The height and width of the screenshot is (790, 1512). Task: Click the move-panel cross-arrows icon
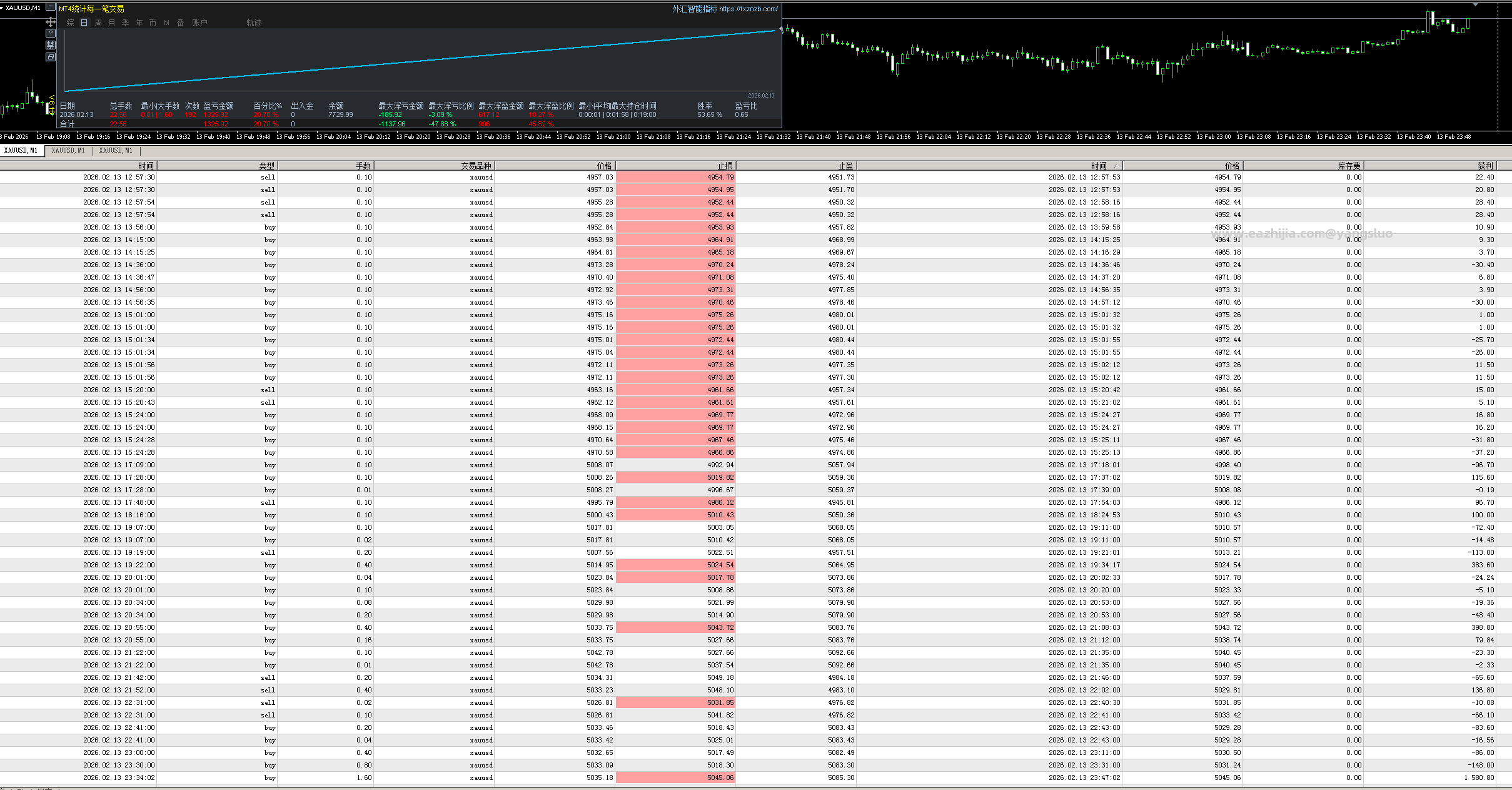tap(51, 22)
